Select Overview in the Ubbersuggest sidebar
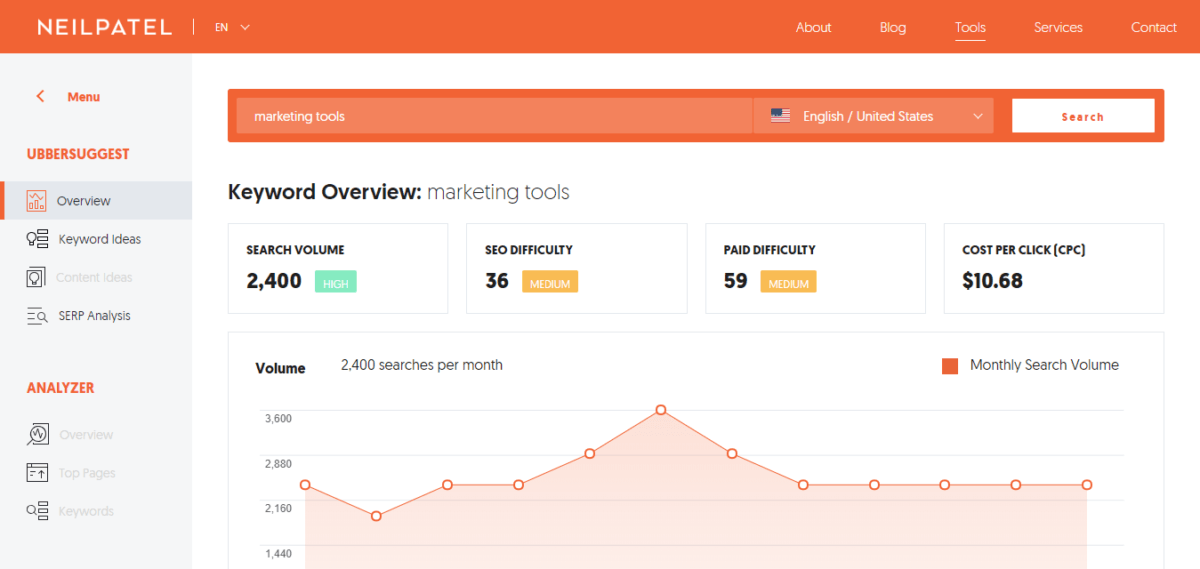Image resolution: width=1200 pixels, height=569 pixels. 96,200
